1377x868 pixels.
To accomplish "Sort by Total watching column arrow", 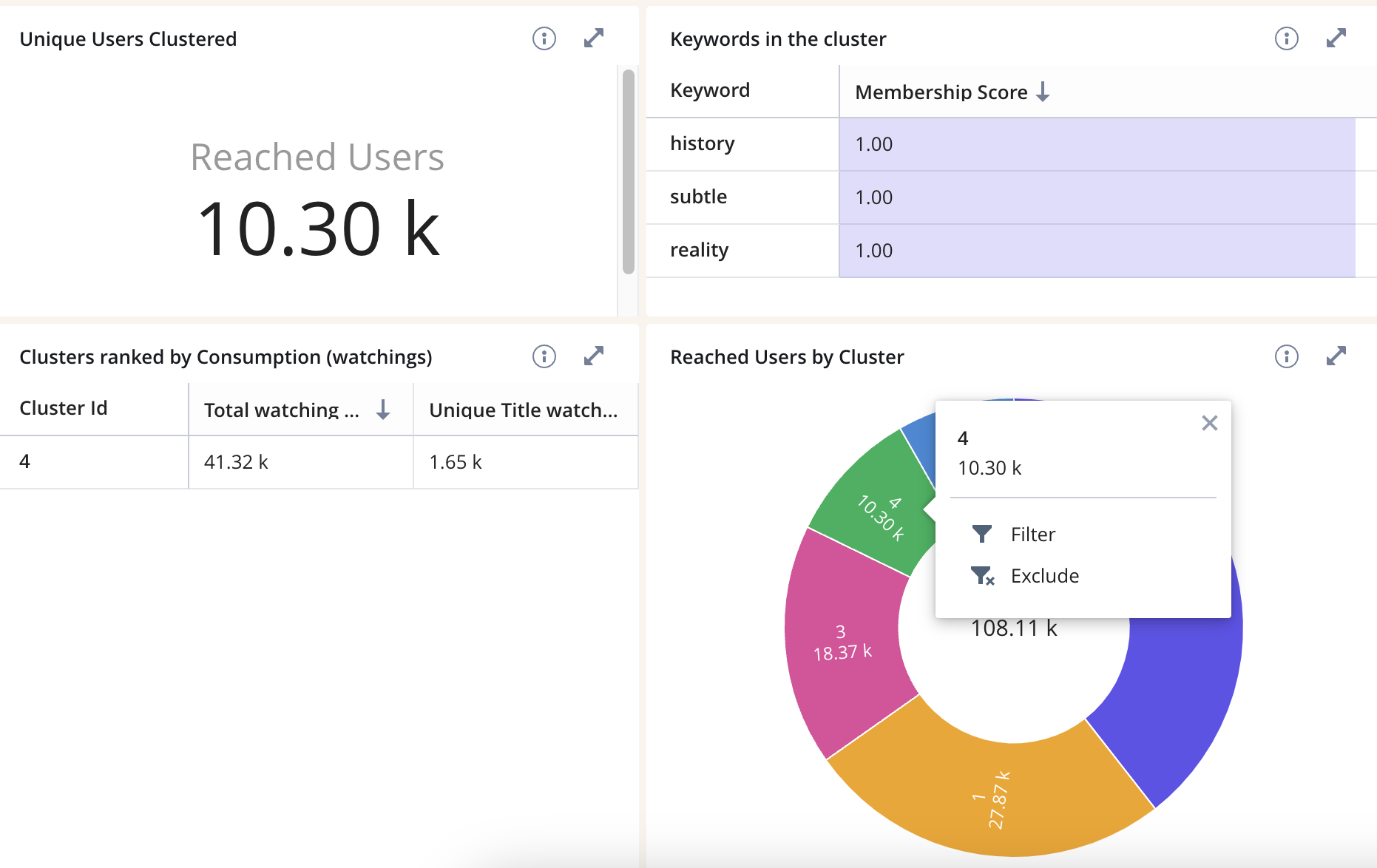I will pos(383,409).
